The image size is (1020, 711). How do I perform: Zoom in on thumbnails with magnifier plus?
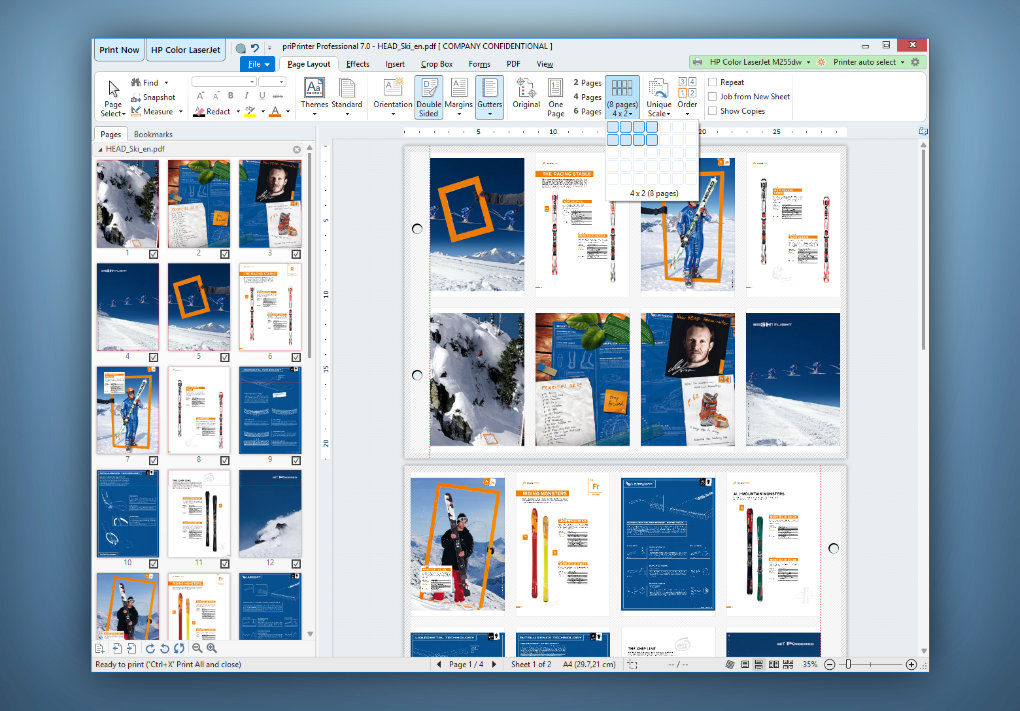pyautogui.click(x=212, y=649)
